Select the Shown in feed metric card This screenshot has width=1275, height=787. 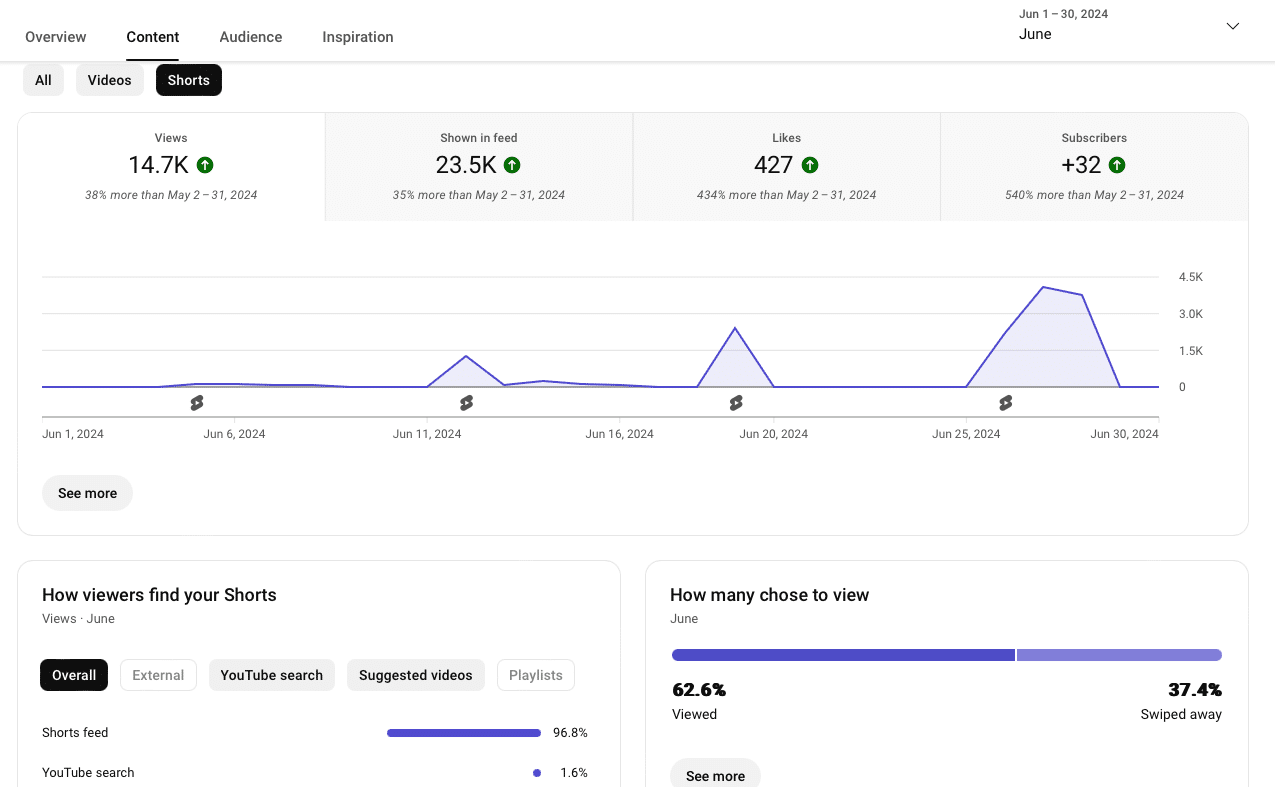click(x=479, y=166)
